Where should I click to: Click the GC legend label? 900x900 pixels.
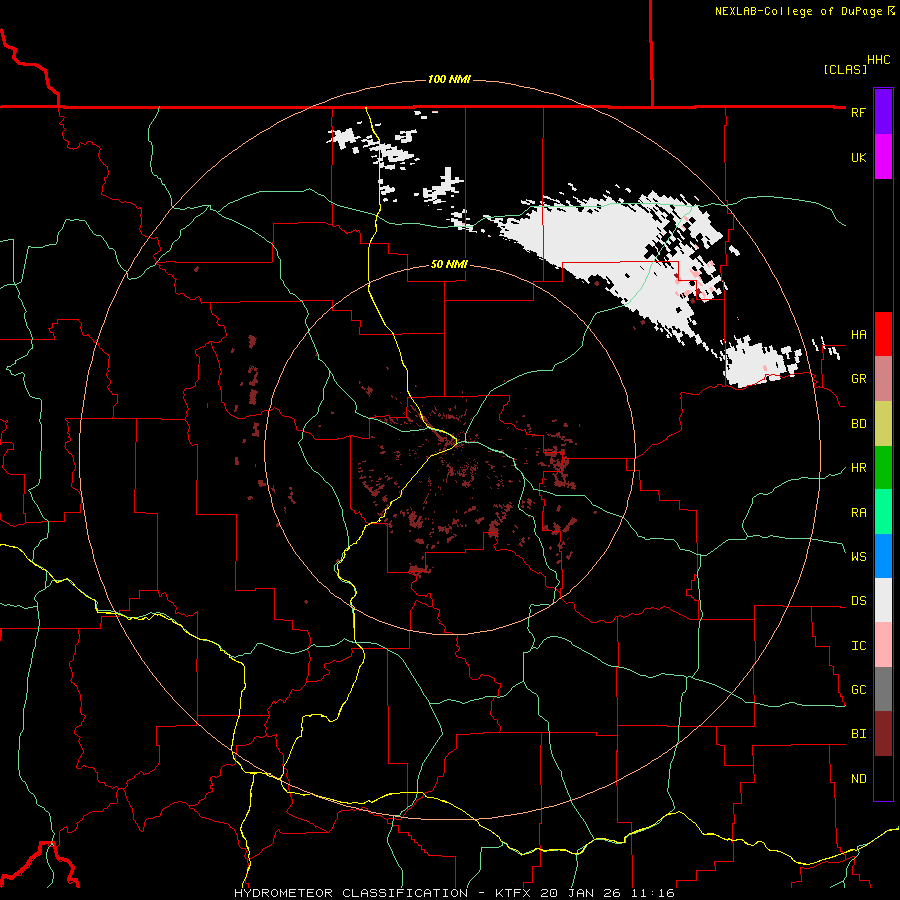858,690
